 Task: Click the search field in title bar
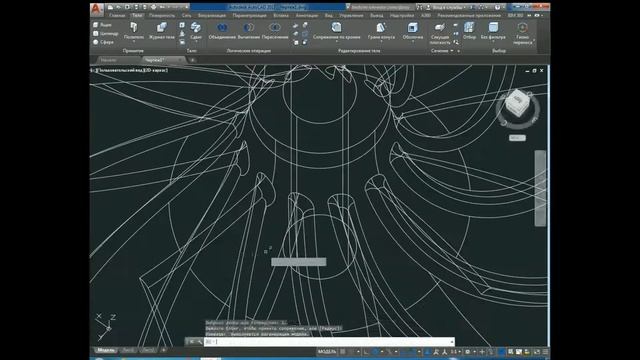click(381, 7)
